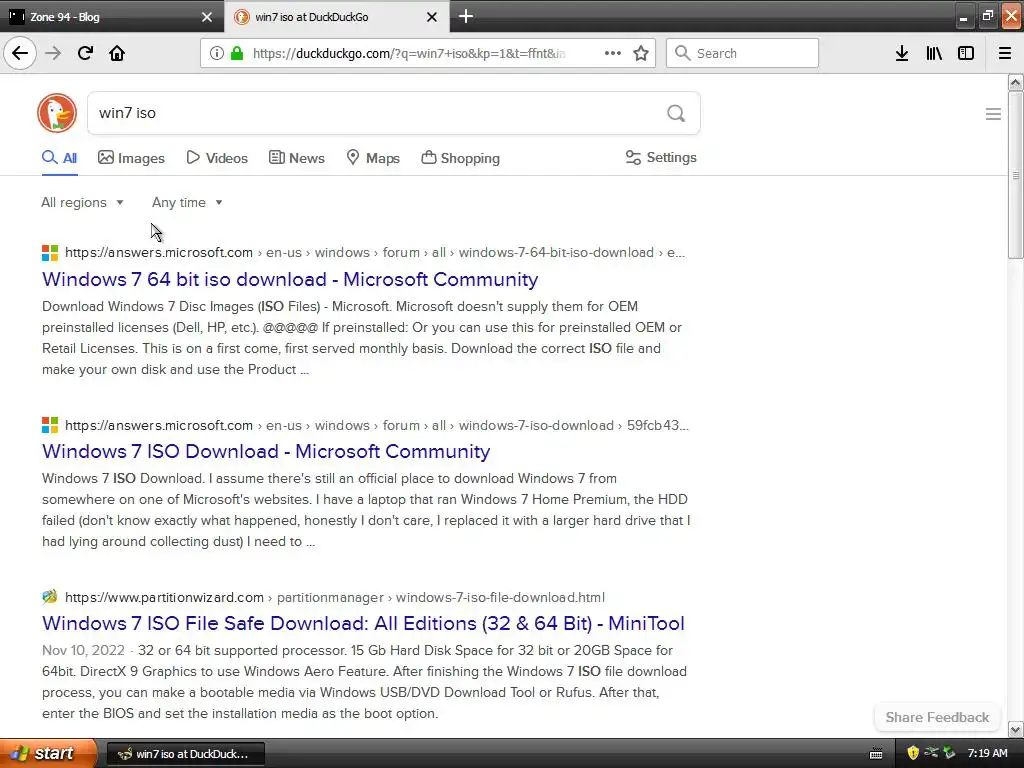
Task: Open the search Settings dropdown
Action: coord(661,157)
